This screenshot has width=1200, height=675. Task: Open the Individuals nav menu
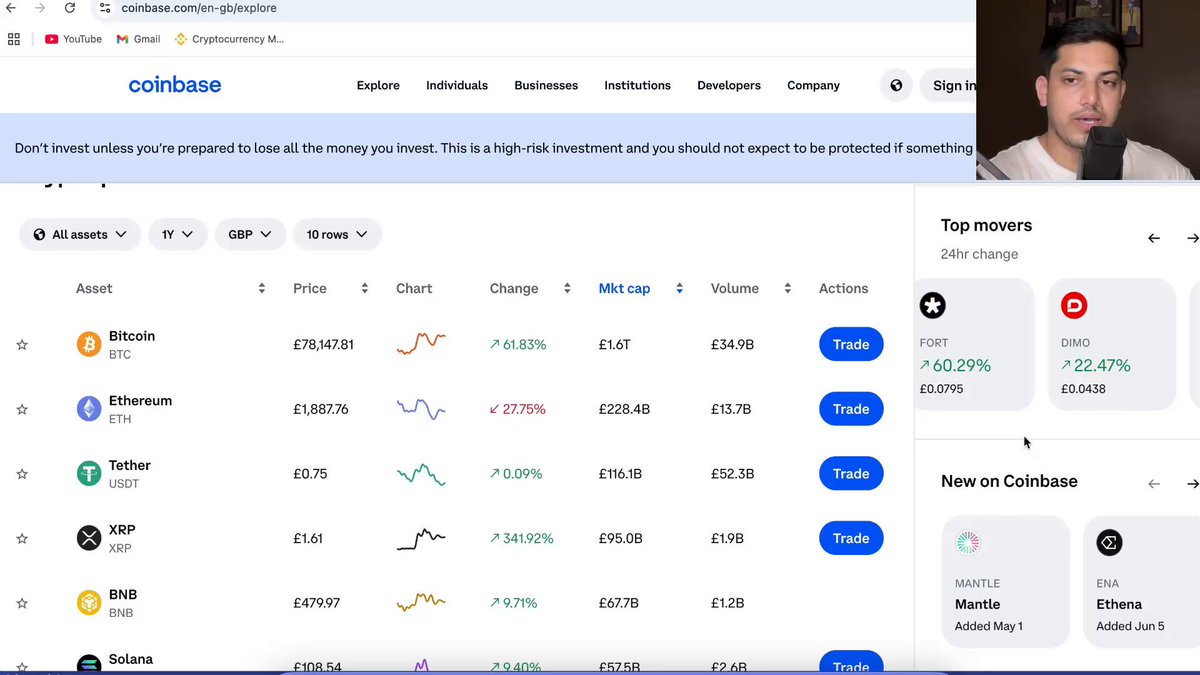tap(457, 85)
